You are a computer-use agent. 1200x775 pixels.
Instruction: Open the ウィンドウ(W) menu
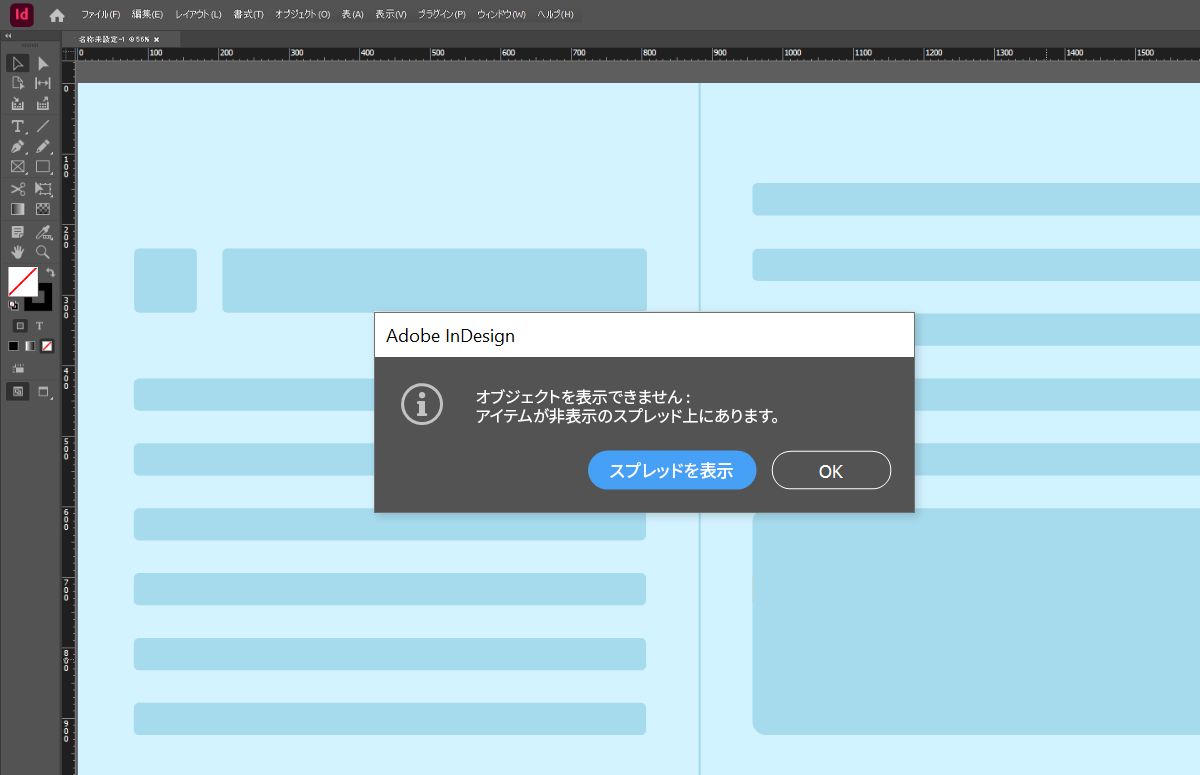501,15
